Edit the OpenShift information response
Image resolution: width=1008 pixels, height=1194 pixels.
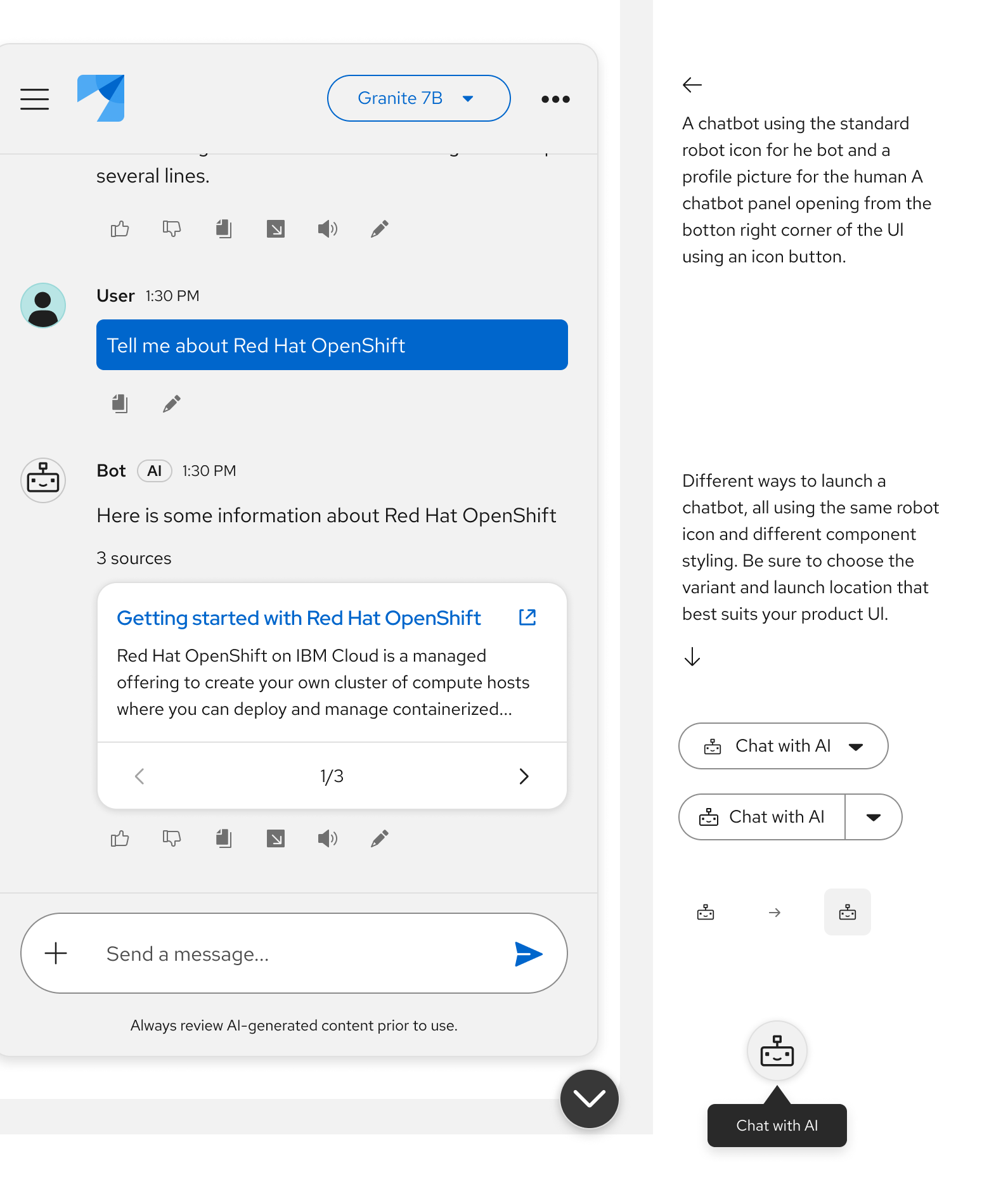click(x=380, y=839)
